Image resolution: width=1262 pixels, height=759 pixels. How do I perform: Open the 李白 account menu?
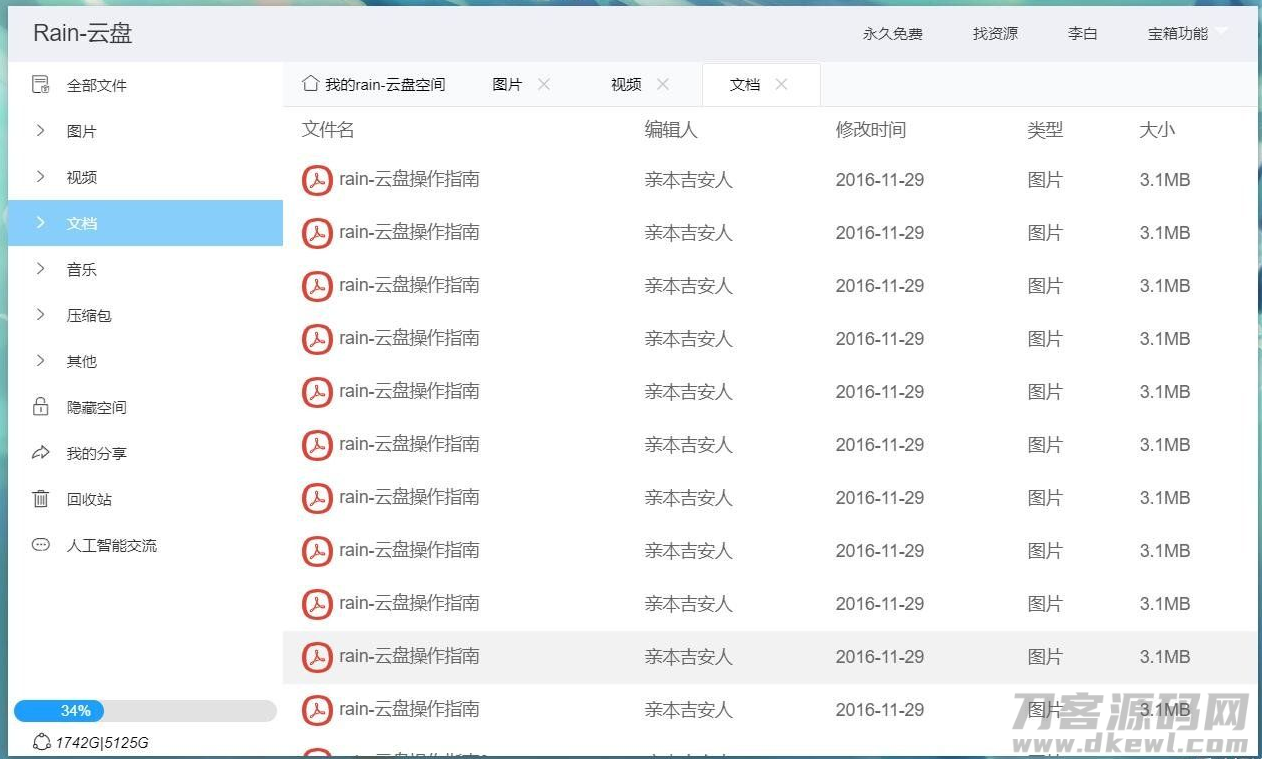(x=1082, y=33)
